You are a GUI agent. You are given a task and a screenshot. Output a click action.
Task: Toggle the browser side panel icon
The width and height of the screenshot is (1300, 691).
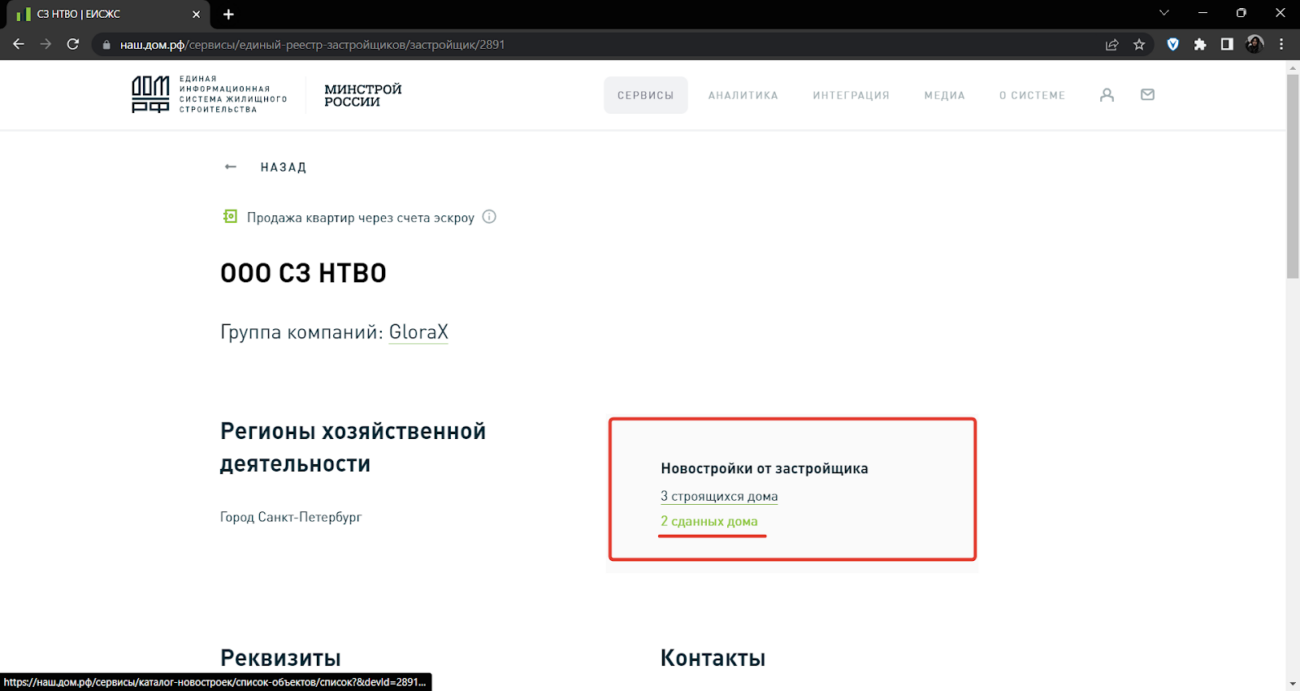(1227, 44)
